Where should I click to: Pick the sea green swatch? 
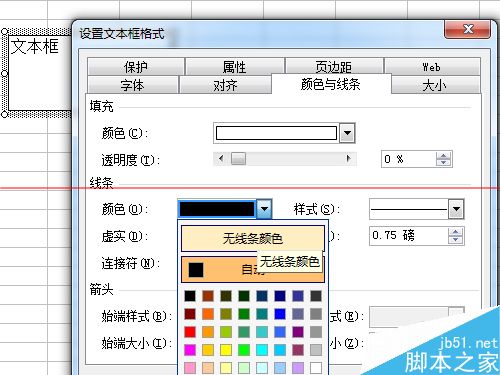click(244, 332)
